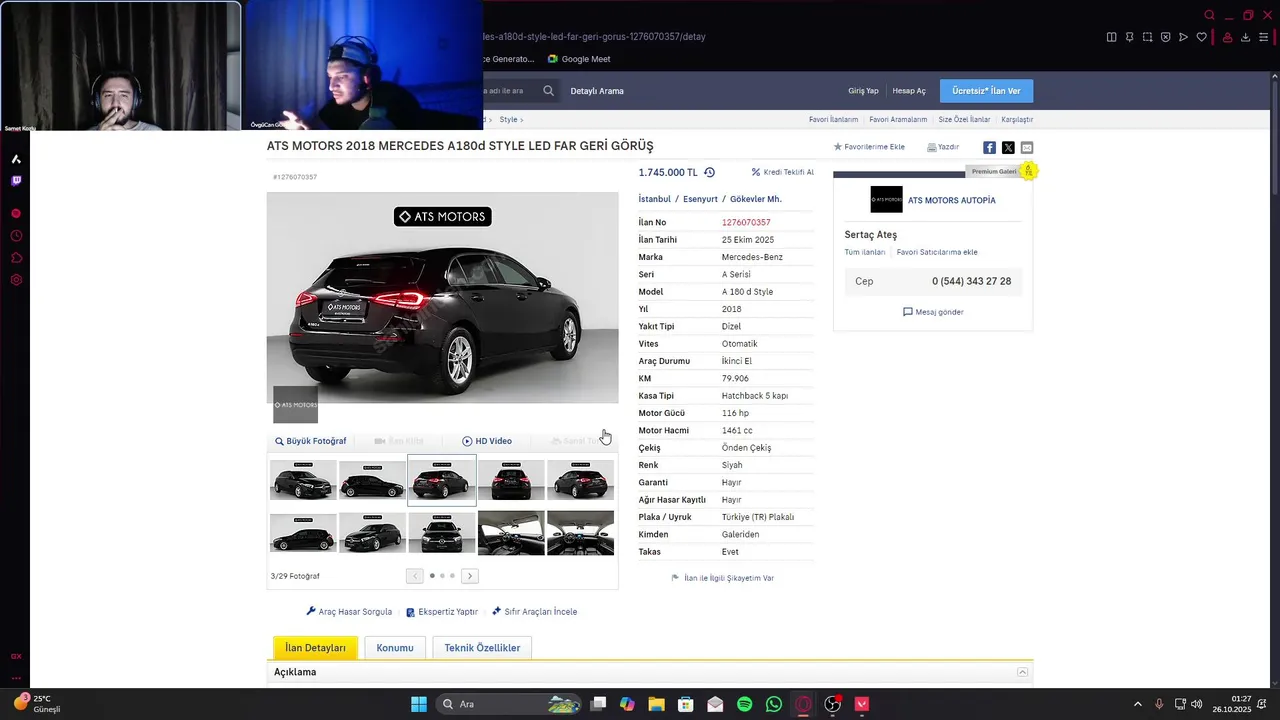Viewport: 1280px width, 720px height.
Task: Click the red player icon in sidebar
Action: coord(16,214)
